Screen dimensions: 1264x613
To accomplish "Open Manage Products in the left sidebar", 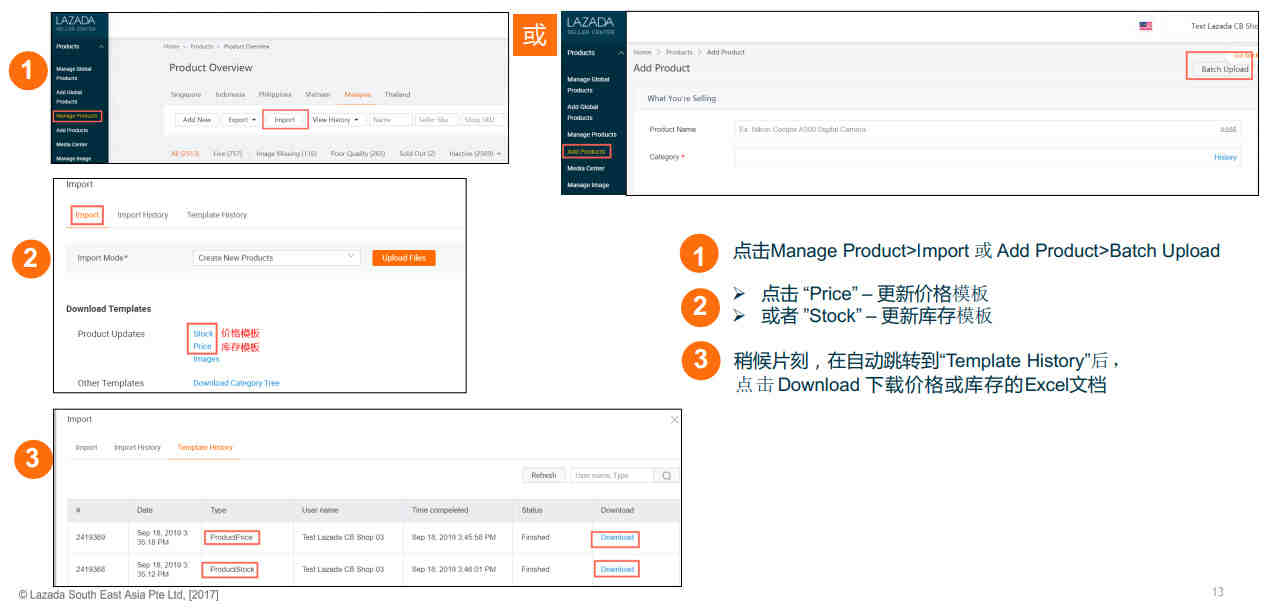I will [77, 116].
